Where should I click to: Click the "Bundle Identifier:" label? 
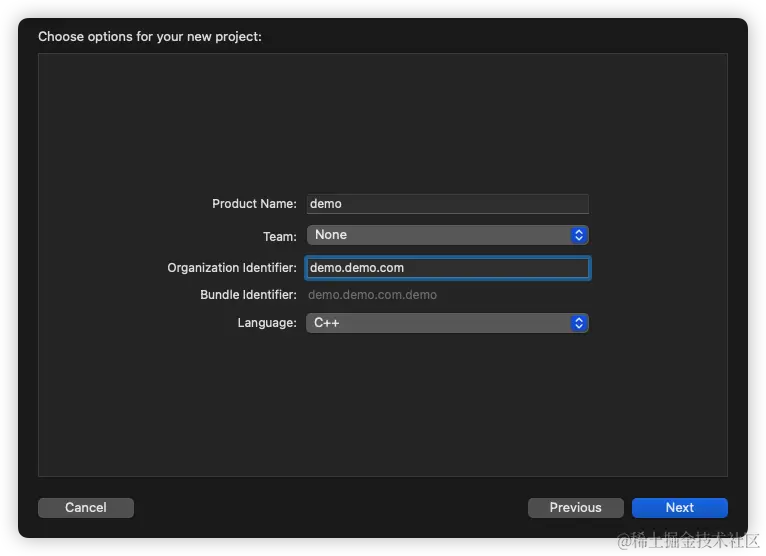pos(248,295)
